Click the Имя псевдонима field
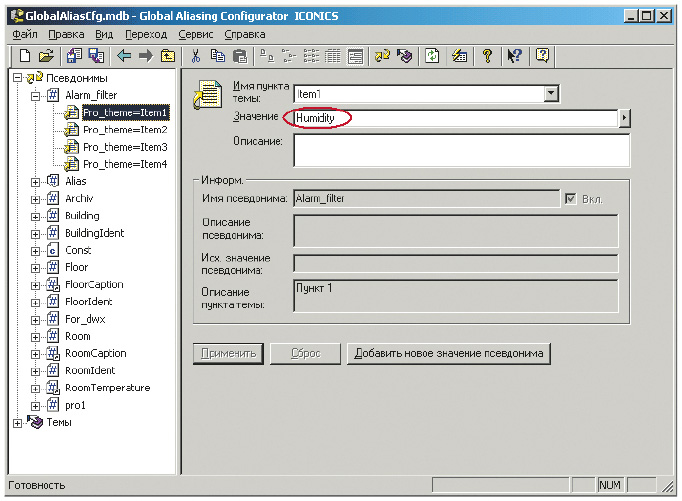Screen dimensions: 682x501 427,199
